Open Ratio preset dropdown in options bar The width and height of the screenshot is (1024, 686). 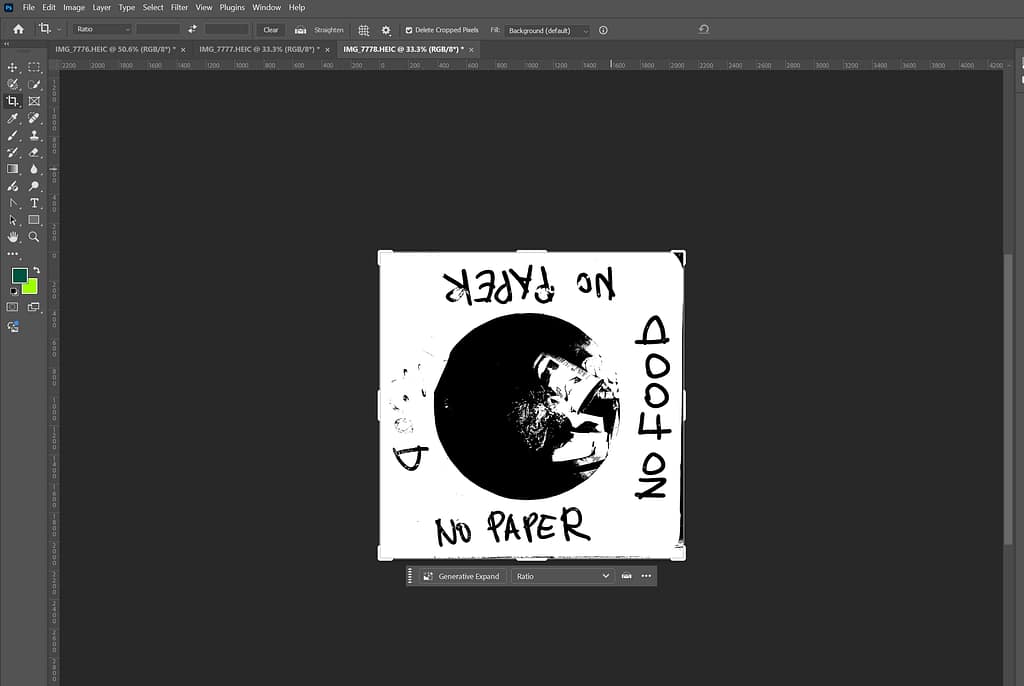pyautogui.click(x=101, y=30)
